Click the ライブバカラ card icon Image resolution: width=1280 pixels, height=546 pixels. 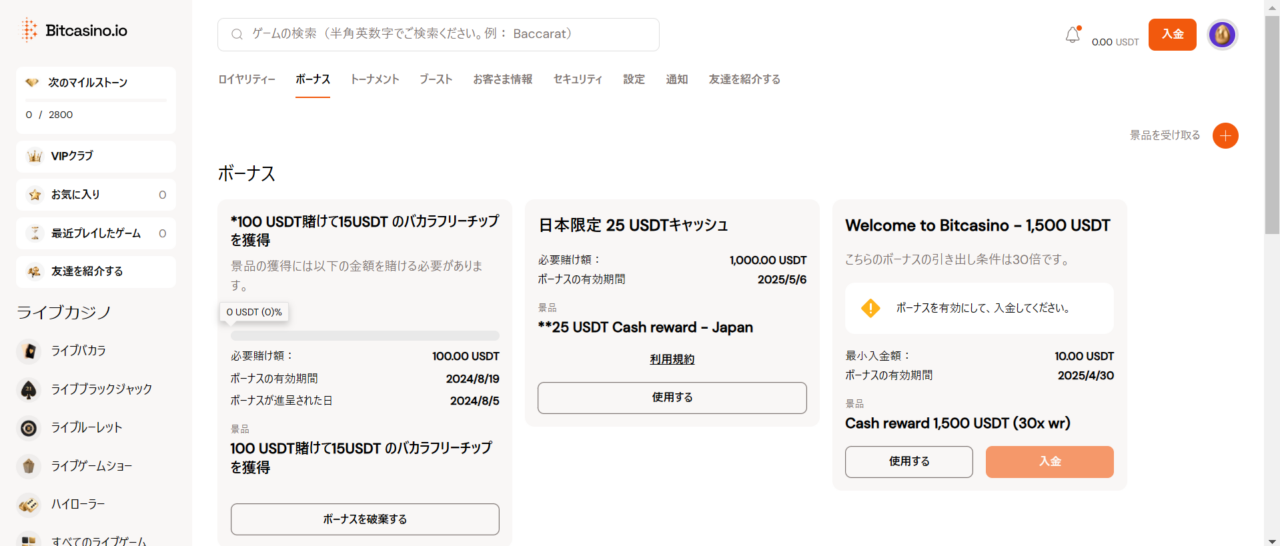[x=29, y=351]
